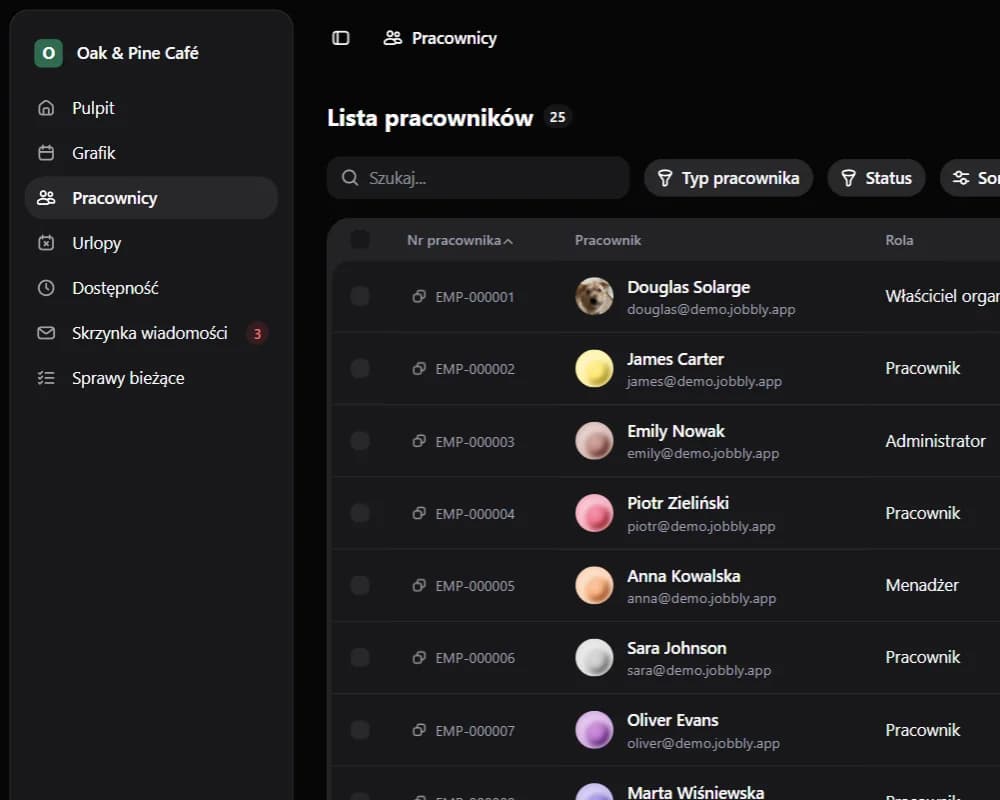
Task: Open the Status filter dropdown
Action: tap(876, 178)
